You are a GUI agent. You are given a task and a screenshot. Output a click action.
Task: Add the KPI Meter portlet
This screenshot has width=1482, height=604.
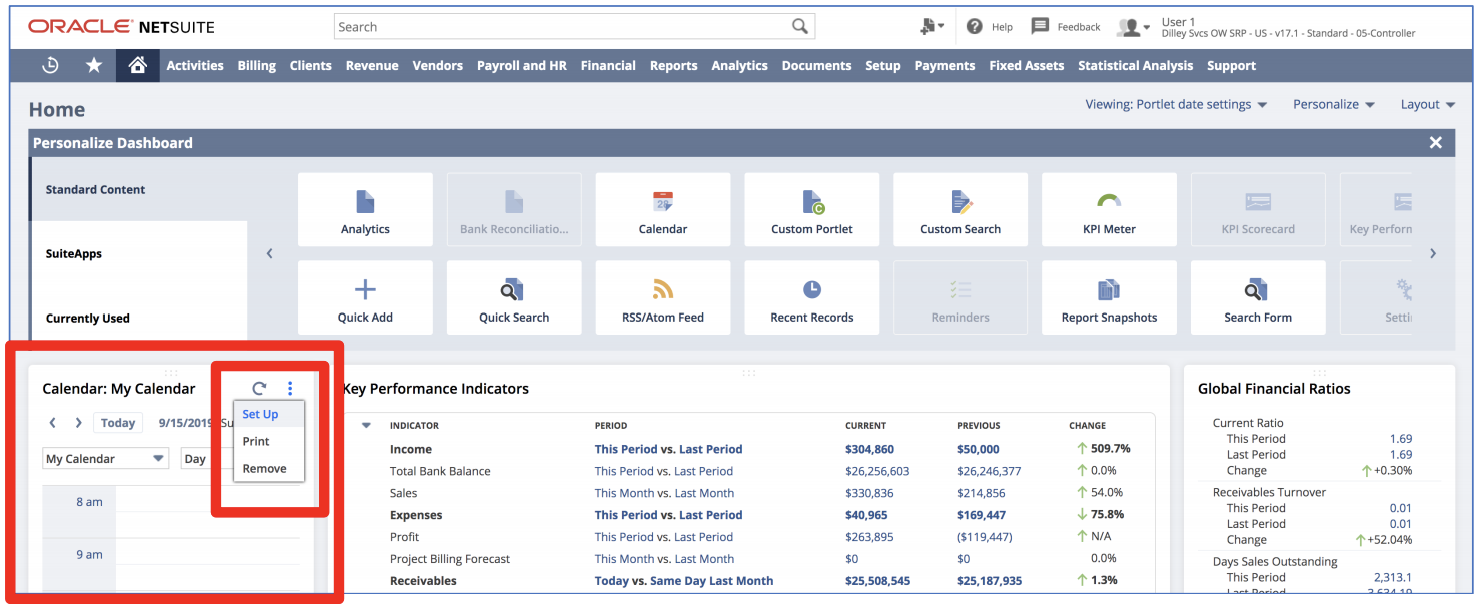[x=1109, y=210]
